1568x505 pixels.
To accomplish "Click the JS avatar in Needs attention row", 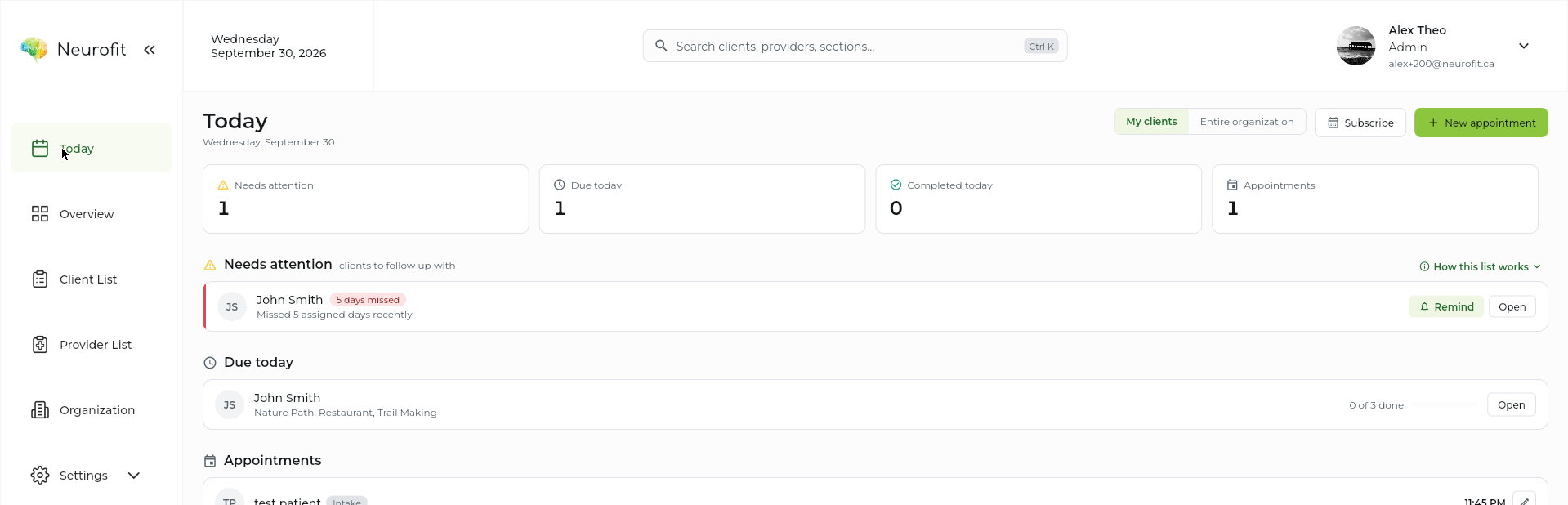I will click(x=232, y=306).
